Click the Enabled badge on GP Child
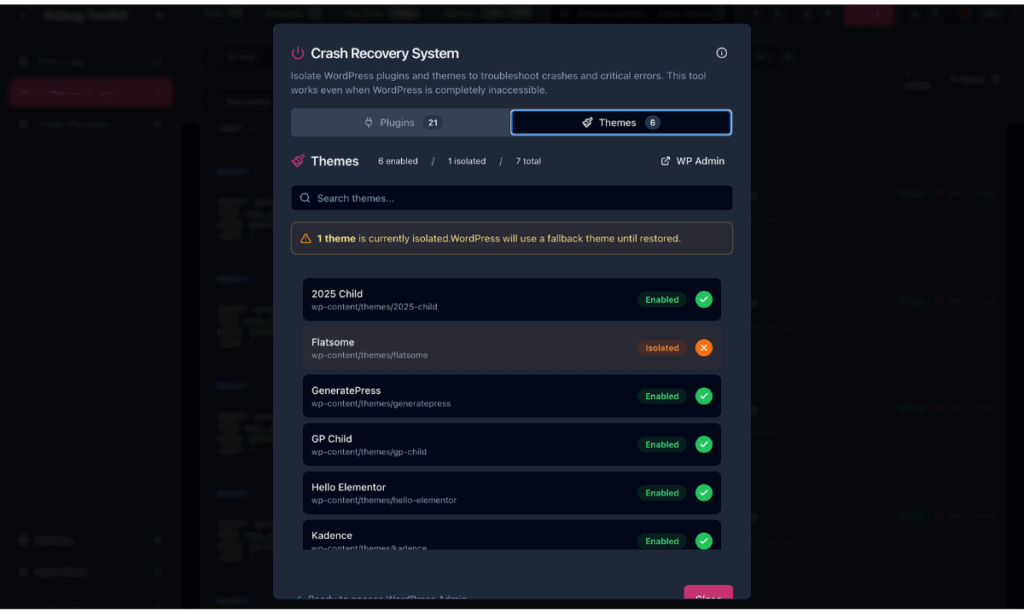 point(662,444)
